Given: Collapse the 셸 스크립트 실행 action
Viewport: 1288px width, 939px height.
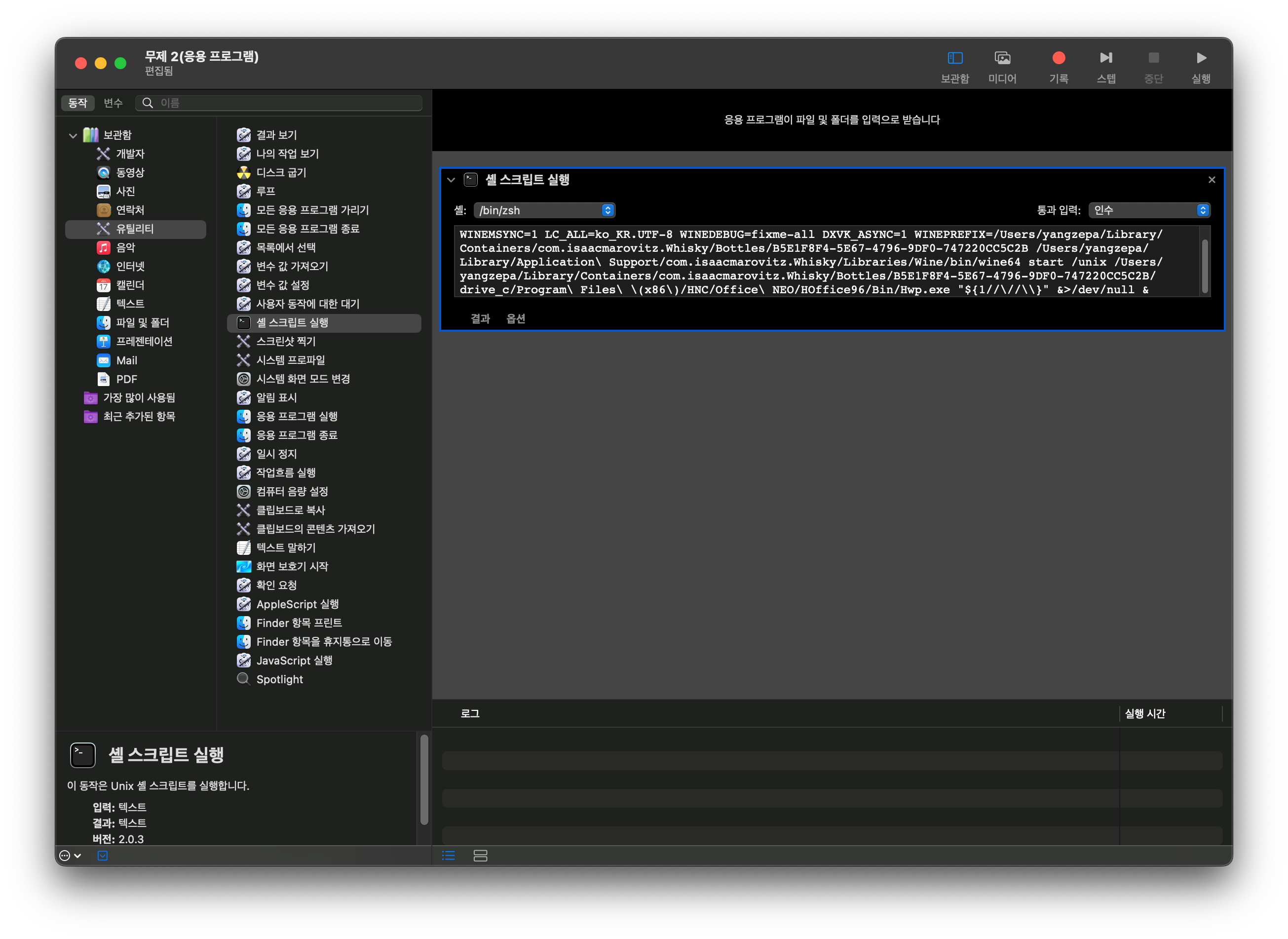Looking at the screenshot, I should coord(451,180).
